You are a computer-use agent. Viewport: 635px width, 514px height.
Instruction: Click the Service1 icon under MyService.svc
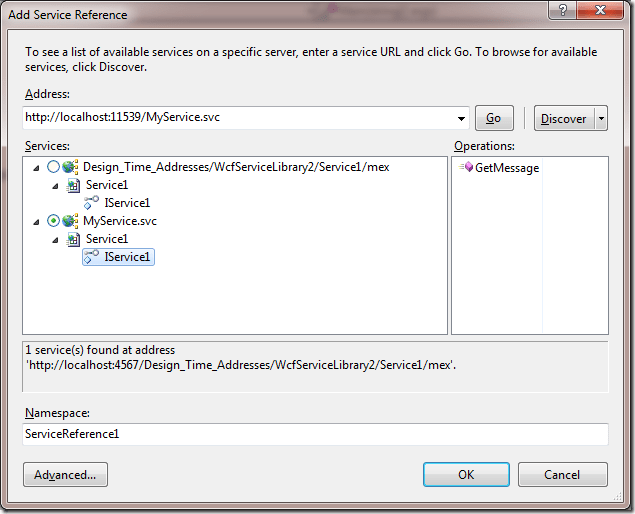(73, 239)
